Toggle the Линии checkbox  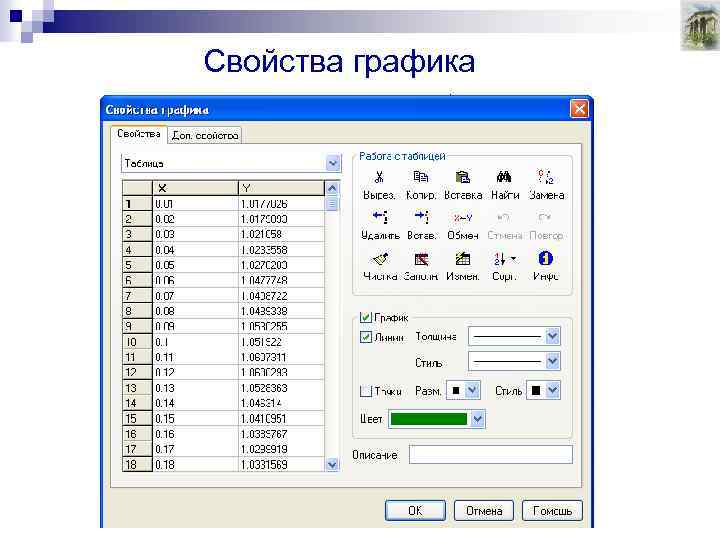pyautogui.click(x=366, y=337)
